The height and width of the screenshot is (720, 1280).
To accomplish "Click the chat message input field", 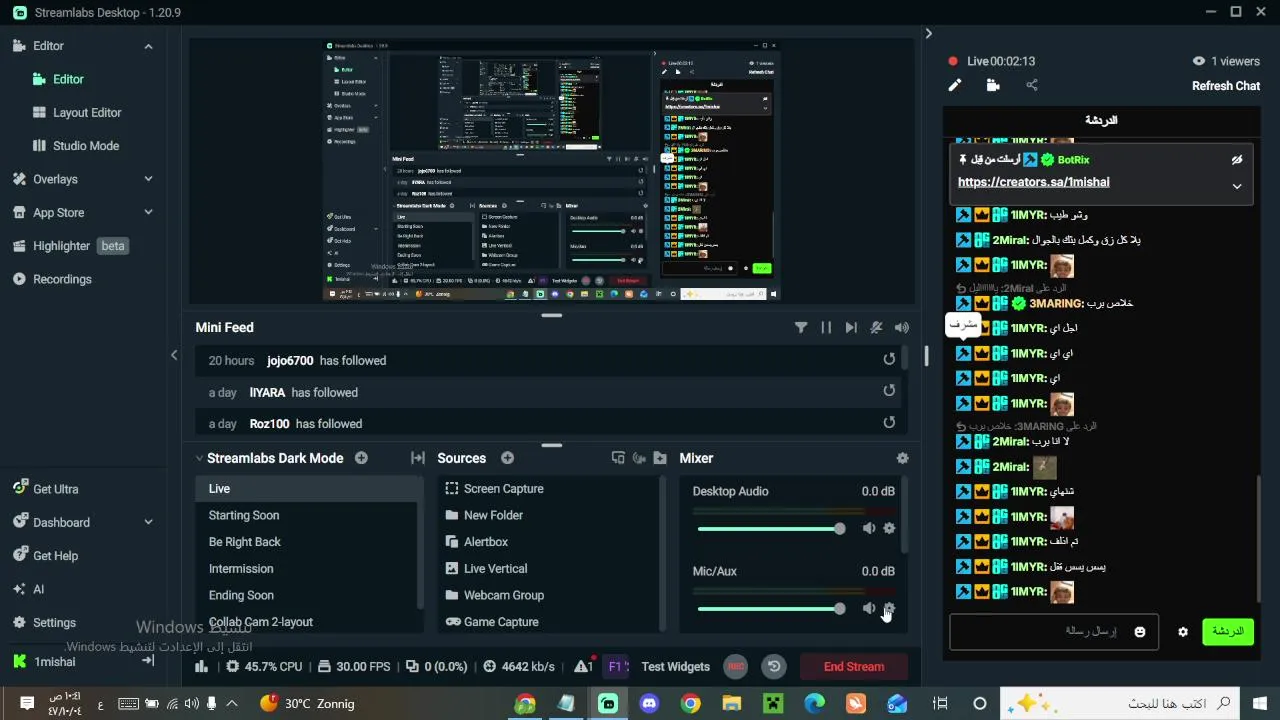I will [x=1054, y=632].
